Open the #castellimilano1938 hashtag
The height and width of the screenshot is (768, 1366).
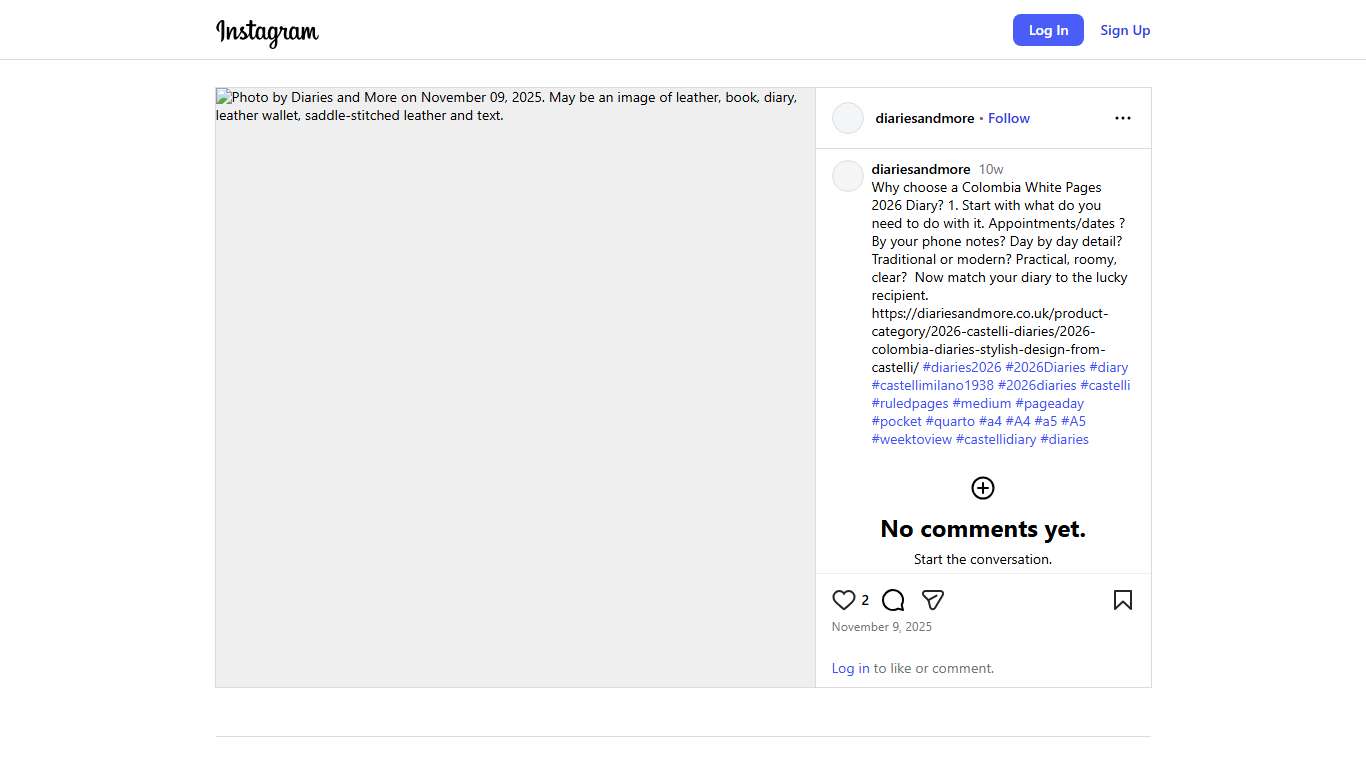click(932, 385)
